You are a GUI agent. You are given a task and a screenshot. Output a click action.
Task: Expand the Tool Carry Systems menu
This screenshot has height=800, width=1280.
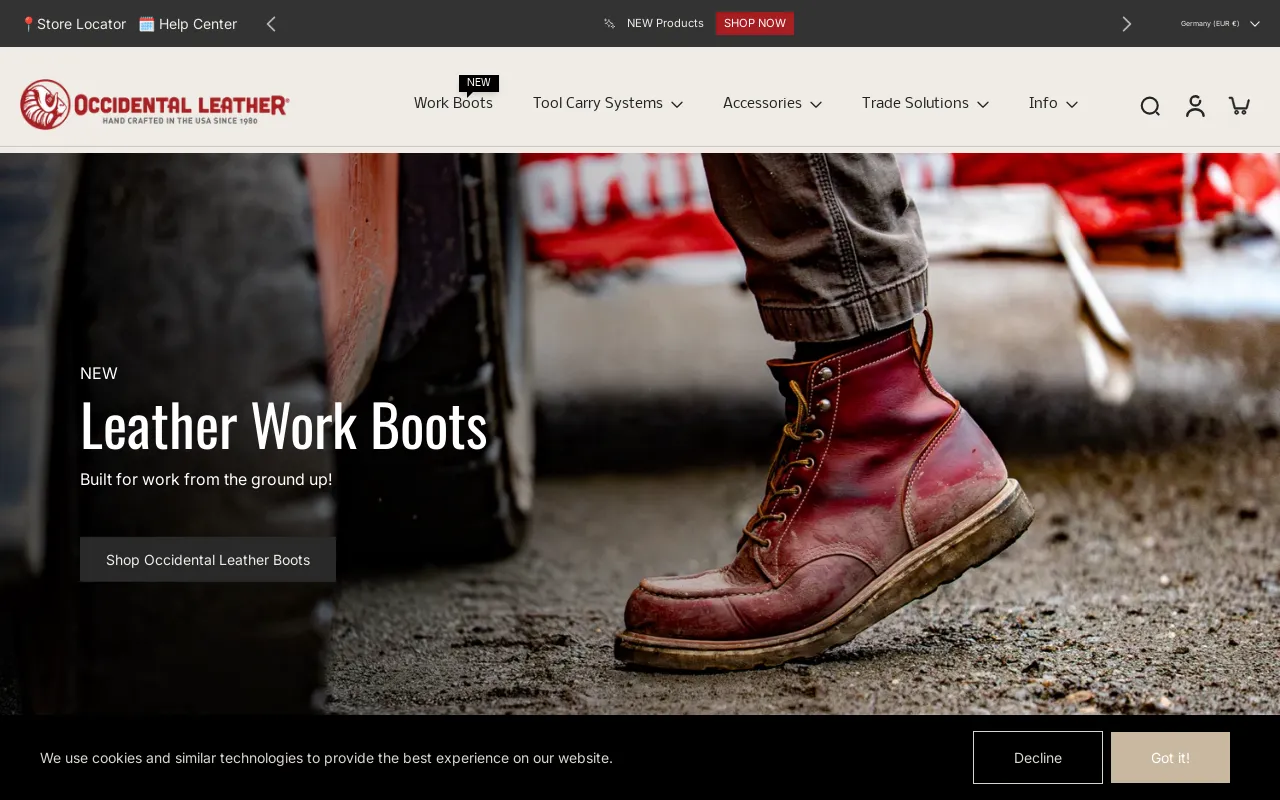(607, 103)
